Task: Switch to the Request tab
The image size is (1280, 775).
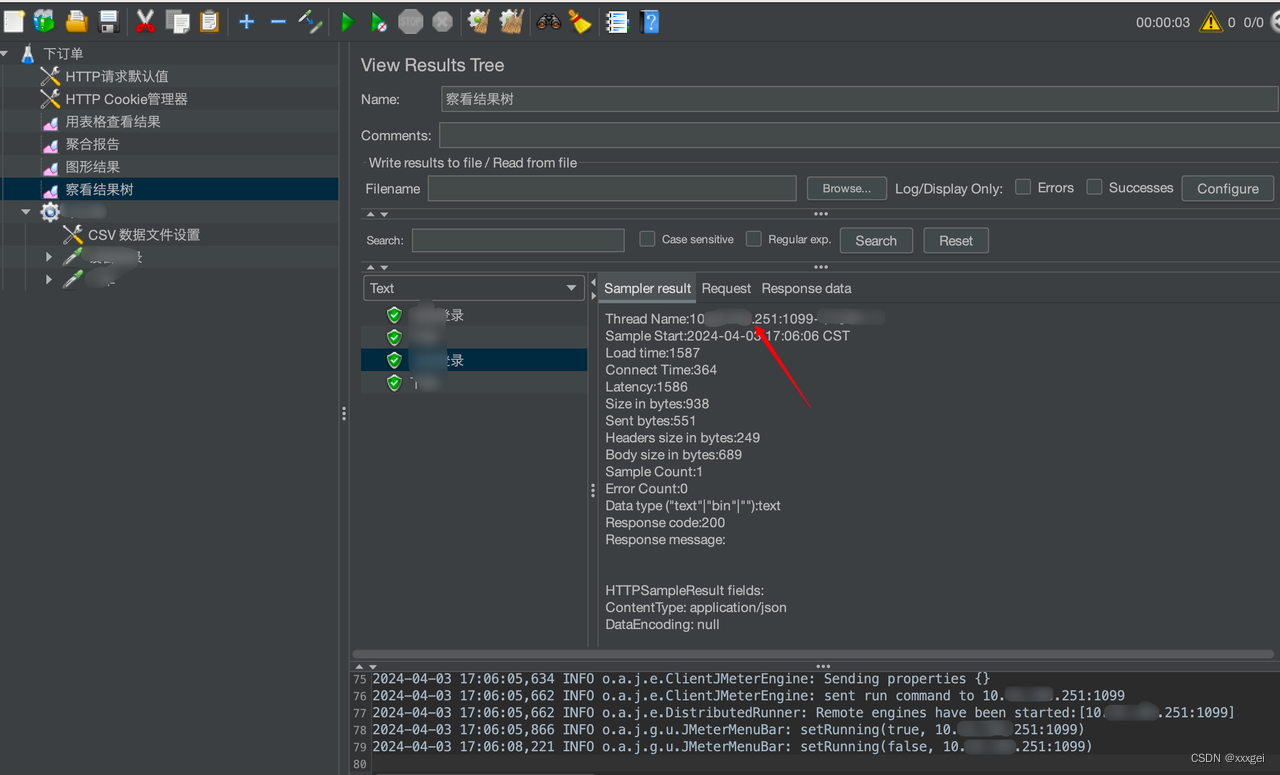Action: 726,288
